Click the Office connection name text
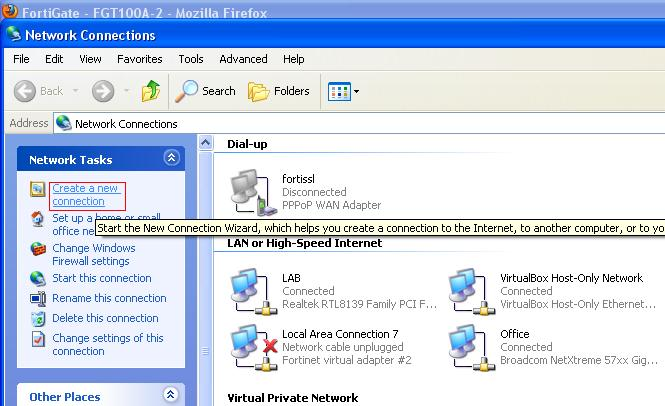The height and width of the screenshot is (406, 665). pos(515,334)
